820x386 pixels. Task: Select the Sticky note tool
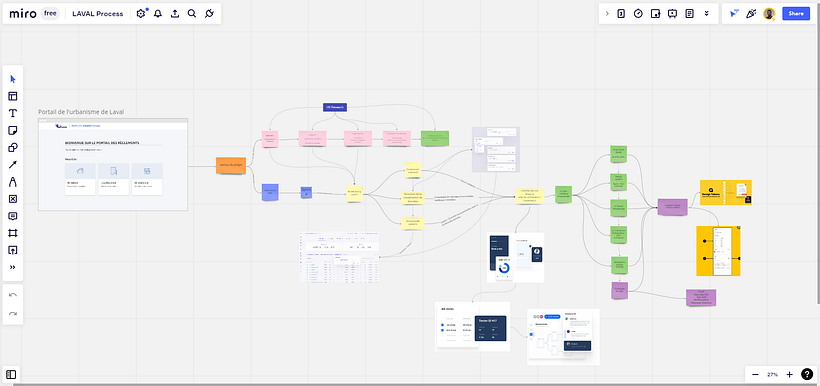13,130
